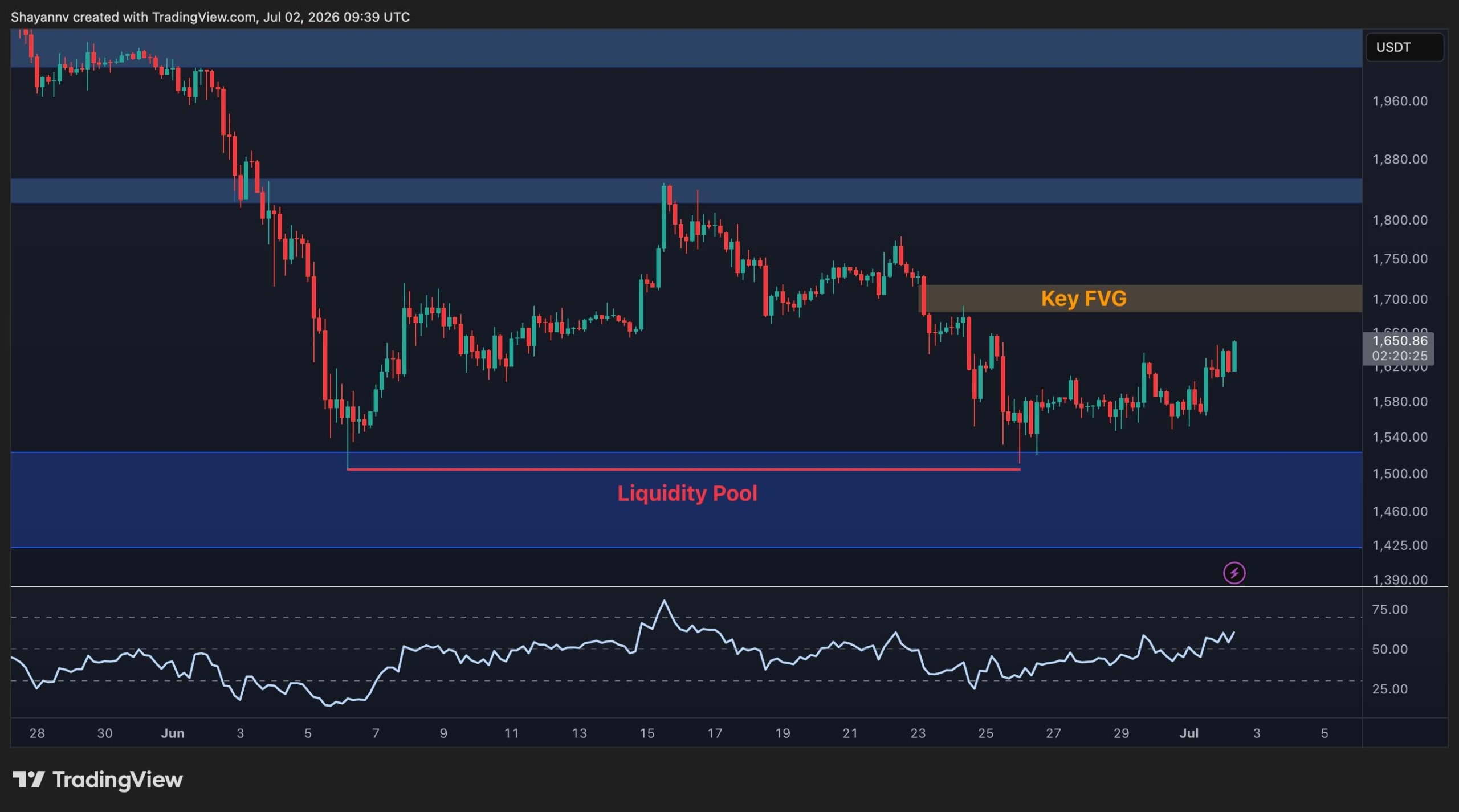1459x812 pixels.
Task: Click the chart attribution header text
Action: pyautogui.click(x=210, y=17)
